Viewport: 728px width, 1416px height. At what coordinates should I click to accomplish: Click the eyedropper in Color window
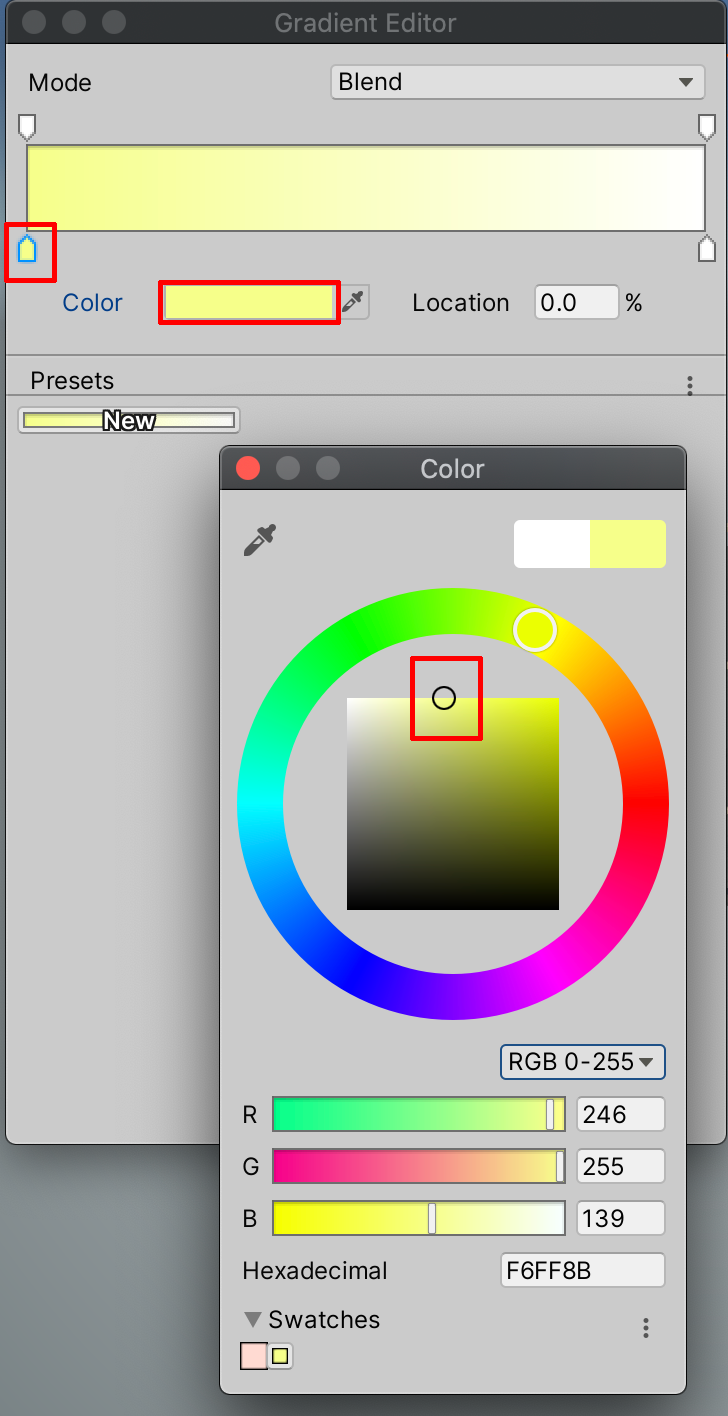[259, 541]
